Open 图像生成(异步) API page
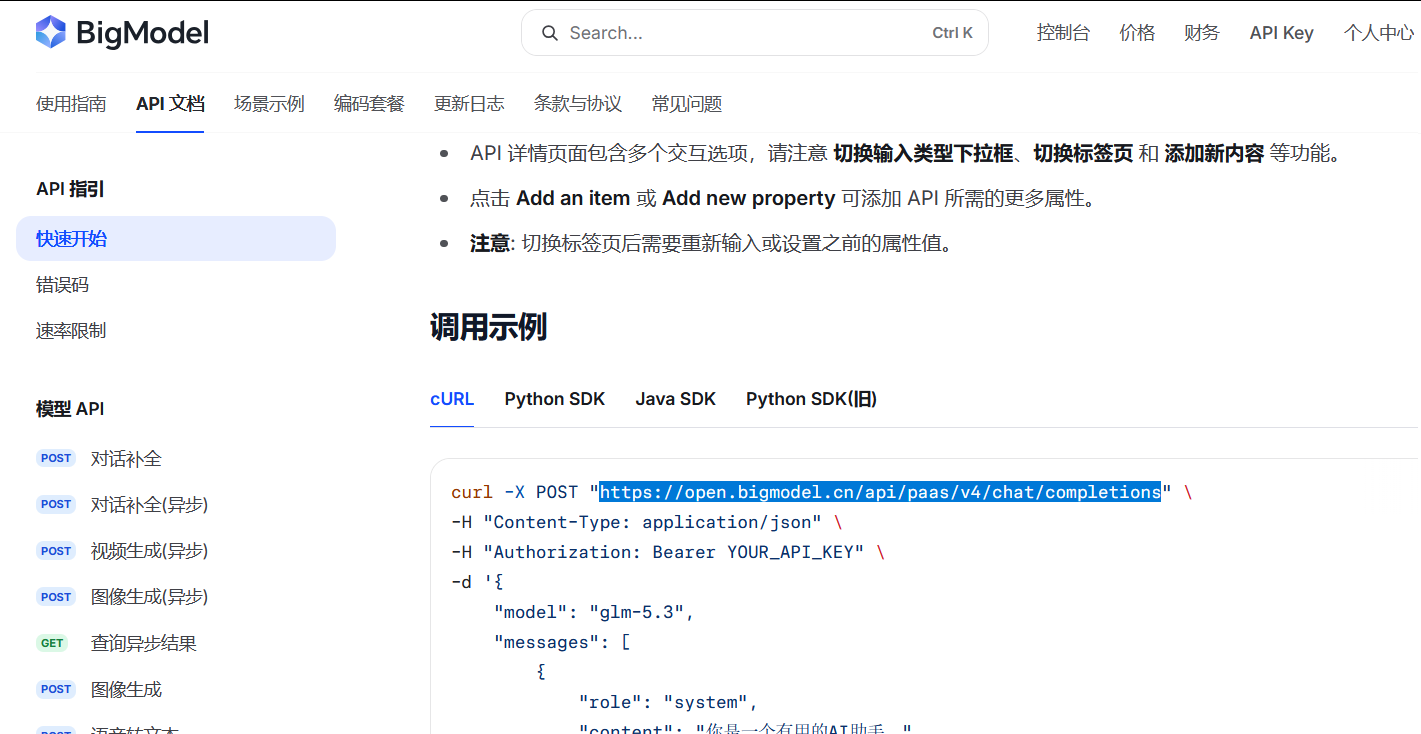The image size is (1421, 734). (150, 597)
